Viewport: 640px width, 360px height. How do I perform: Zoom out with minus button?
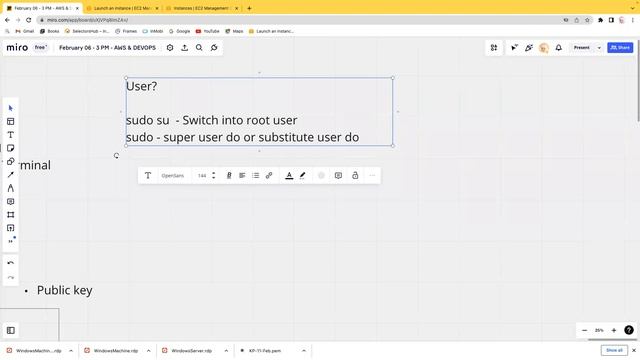584,330
